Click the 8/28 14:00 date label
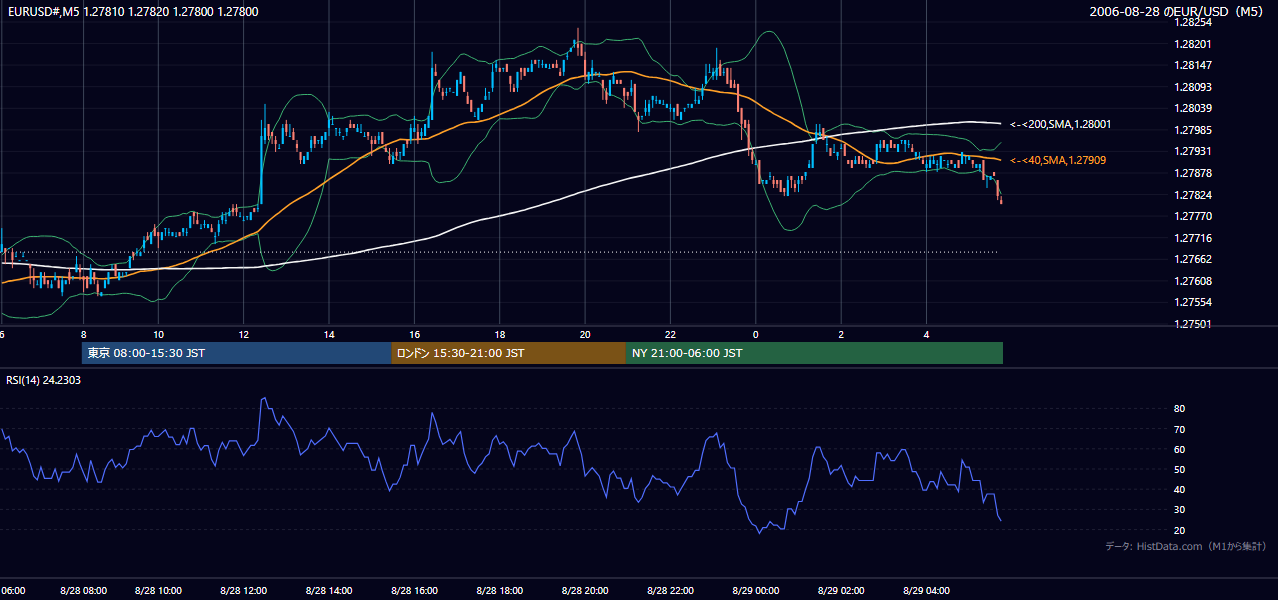 329,591
